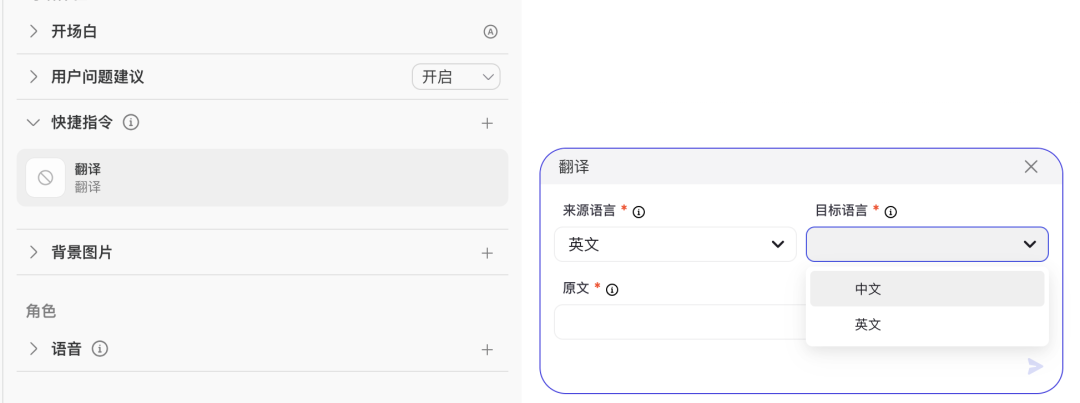Add a new 快捷指令 with plus icon

487,123
